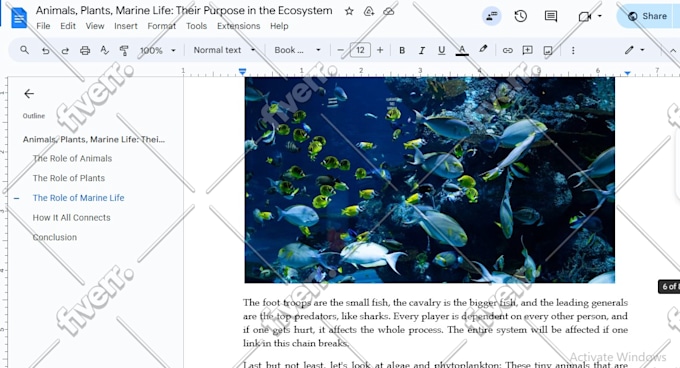Jump to How It All Connects heading
The height and width of the screenshot is (368, 680).
[72, 218]
